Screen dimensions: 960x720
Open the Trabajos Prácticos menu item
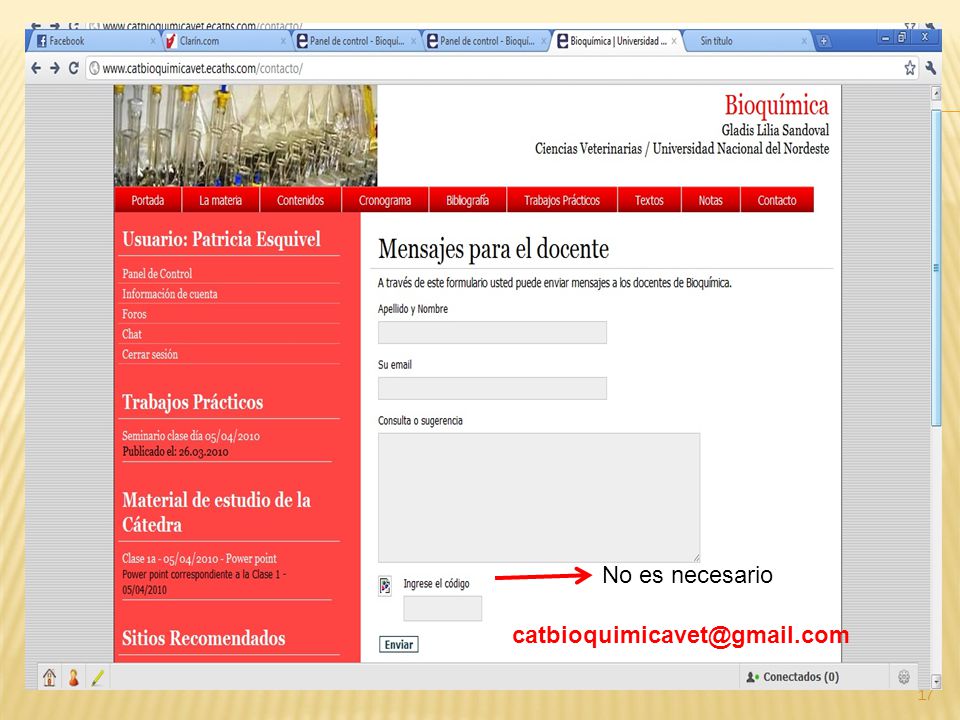(x=562, y=200)
